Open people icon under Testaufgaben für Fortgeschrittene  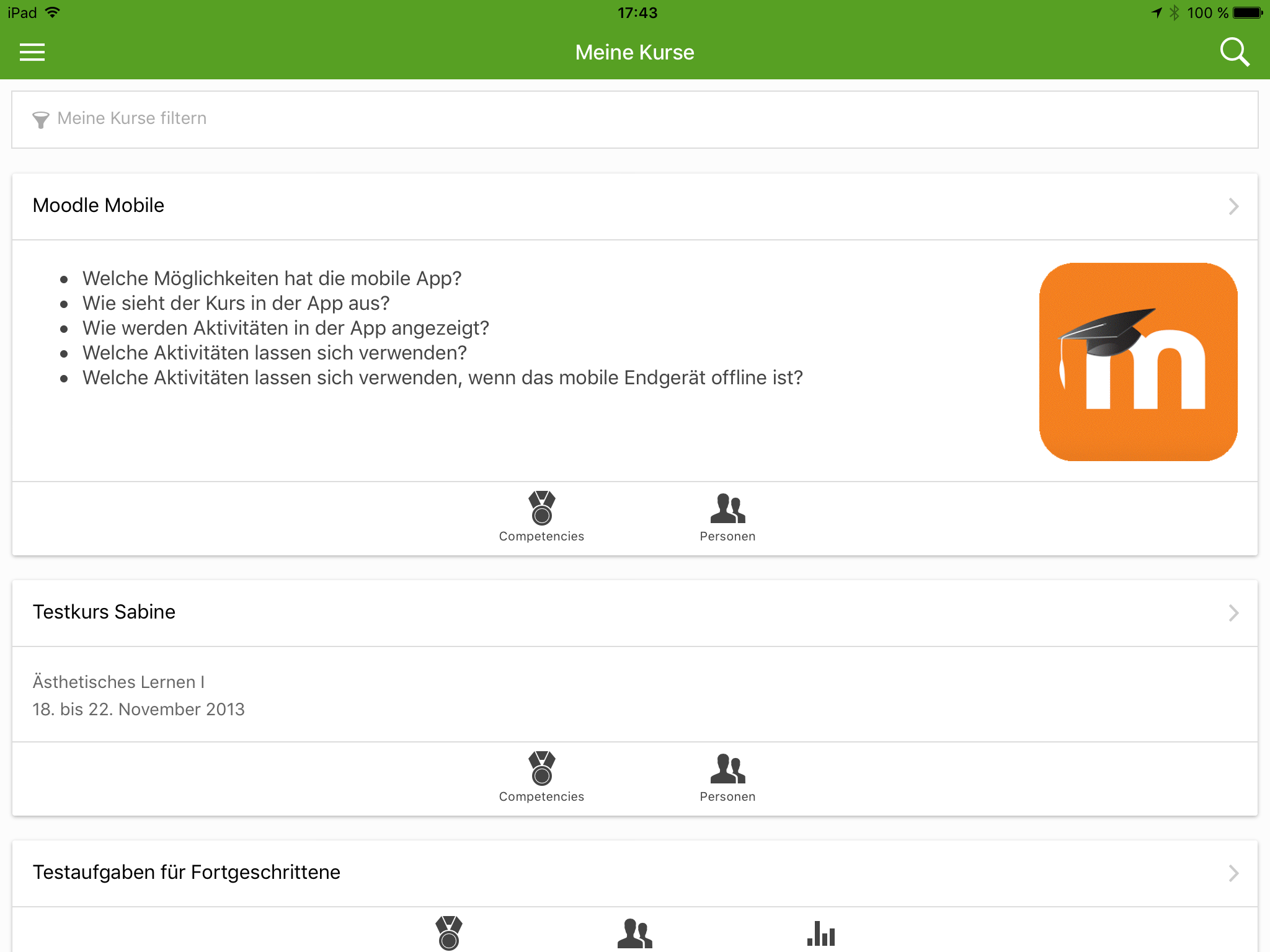click(635, 933)
